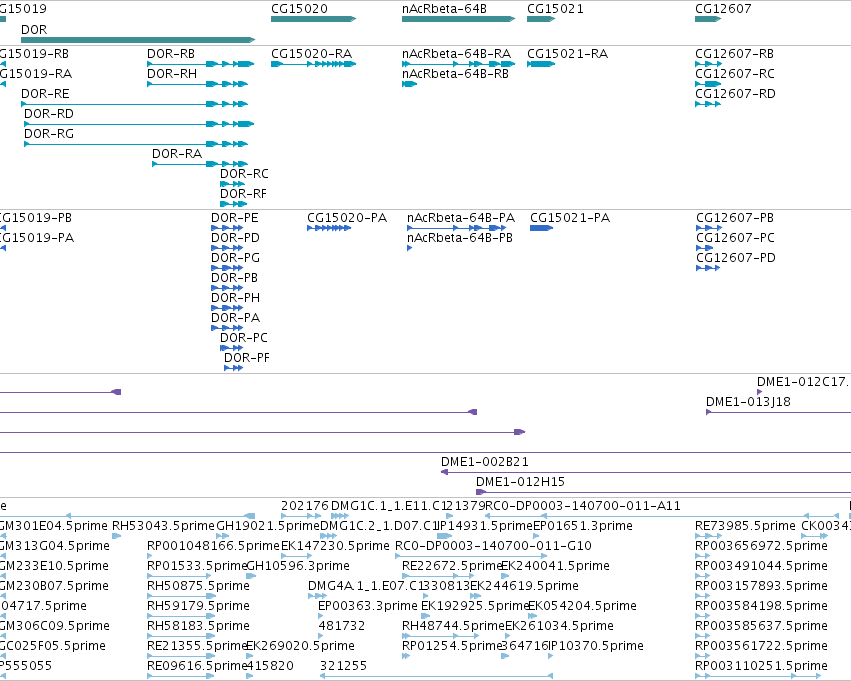Click clone RC0-DP0003-140700-011-G10
851x681 pixels.
[x=493, y=546]
